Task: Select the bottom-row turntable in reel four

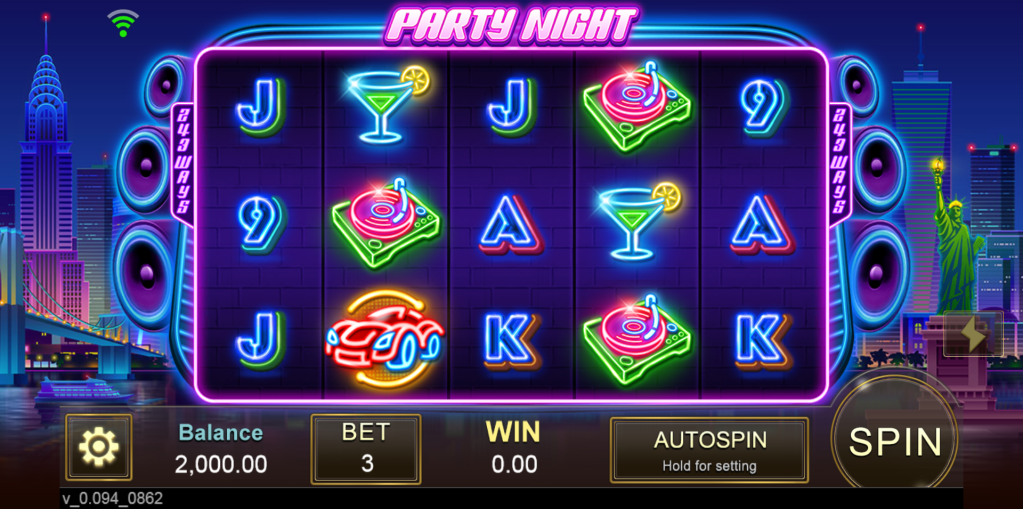Action: point(637,339)
